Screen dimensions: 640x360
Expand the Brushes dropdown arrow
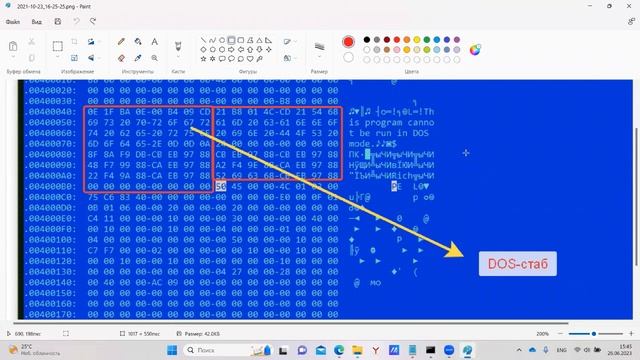tap(178, 57)
